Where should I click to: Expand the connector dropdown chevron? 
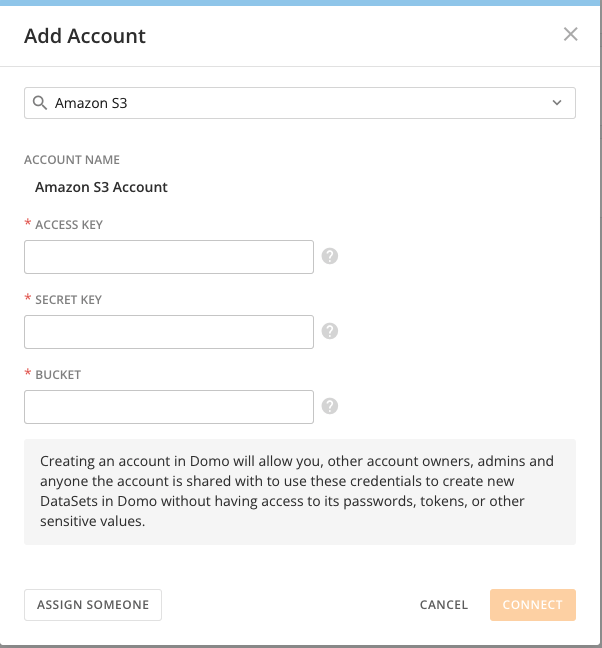click(557, 103)
